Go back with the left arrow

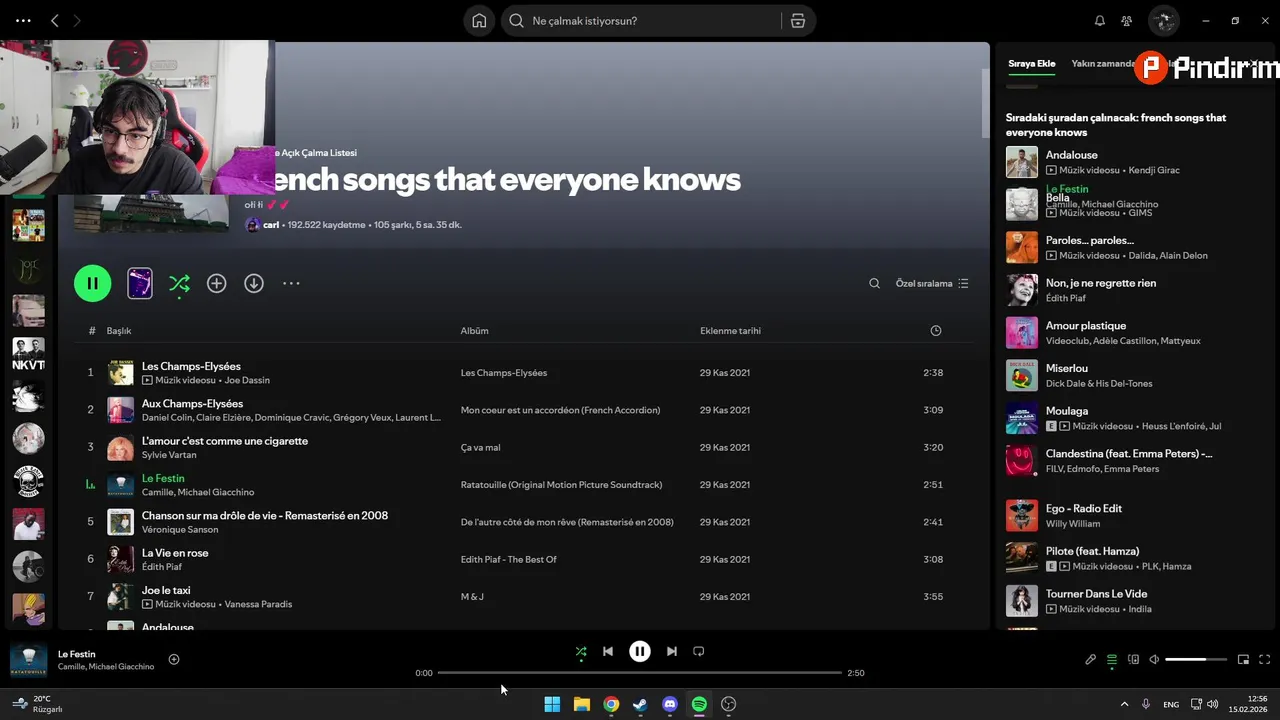[x=55, y=21]
